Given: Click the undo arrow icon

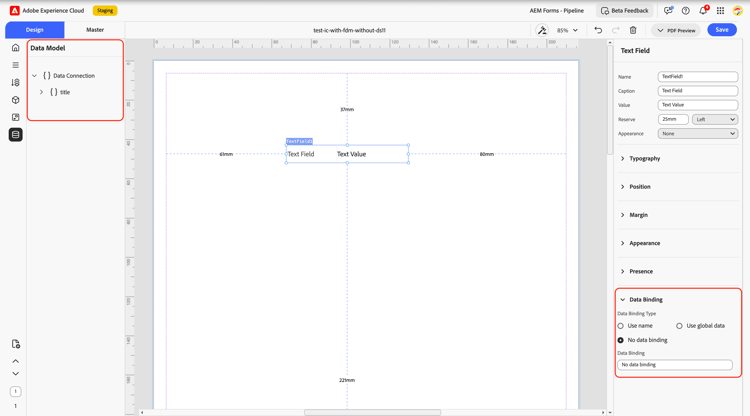Looking at the screenshot, I should coord(598,30).
